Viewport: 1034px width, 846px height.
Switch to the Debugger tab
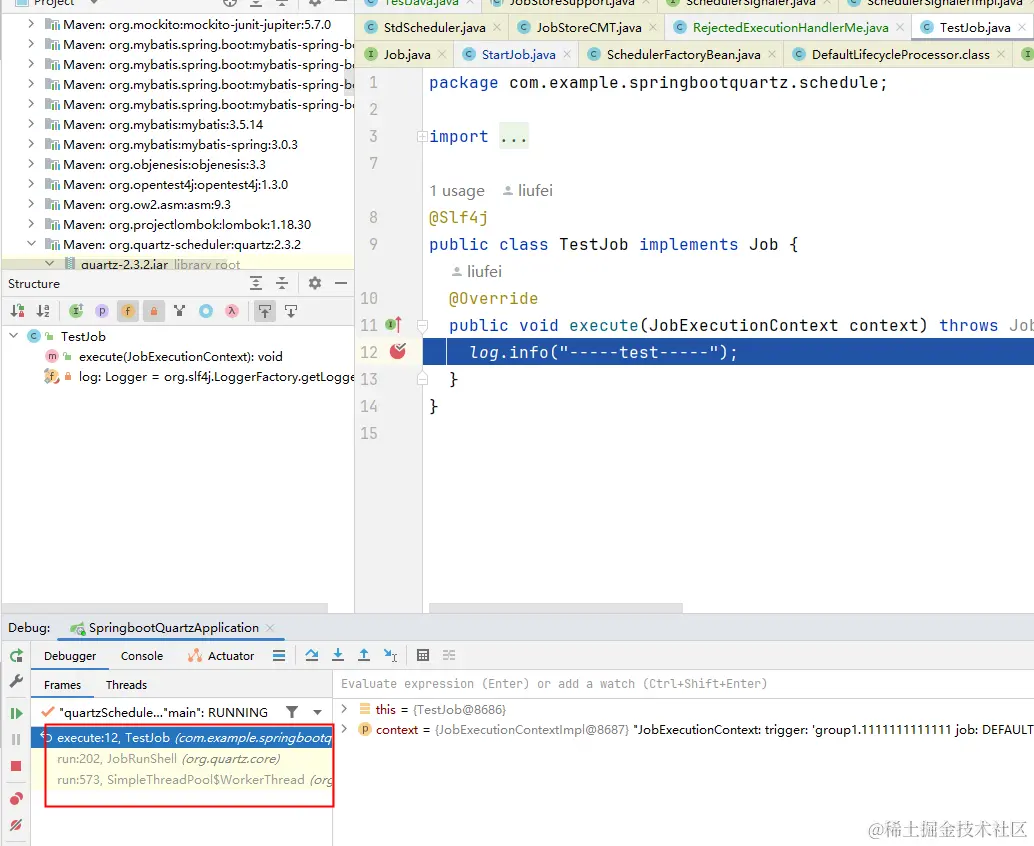(70, 655)
